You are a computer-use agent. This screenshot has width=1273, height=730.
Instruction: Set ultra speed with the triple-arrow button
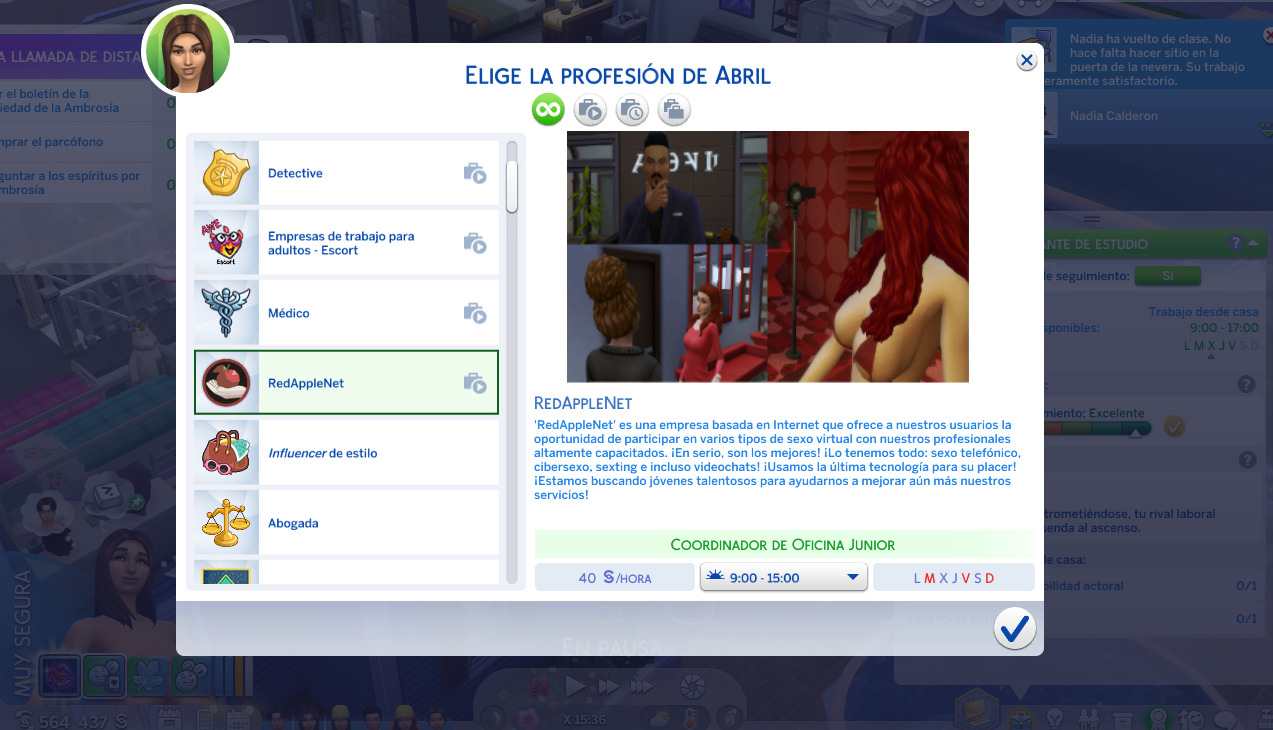(643, 686)
